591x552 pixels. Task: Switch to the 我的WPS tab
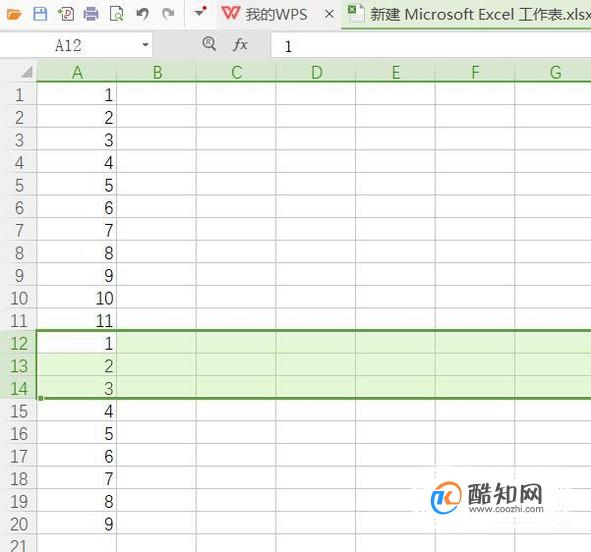(265, 14)
